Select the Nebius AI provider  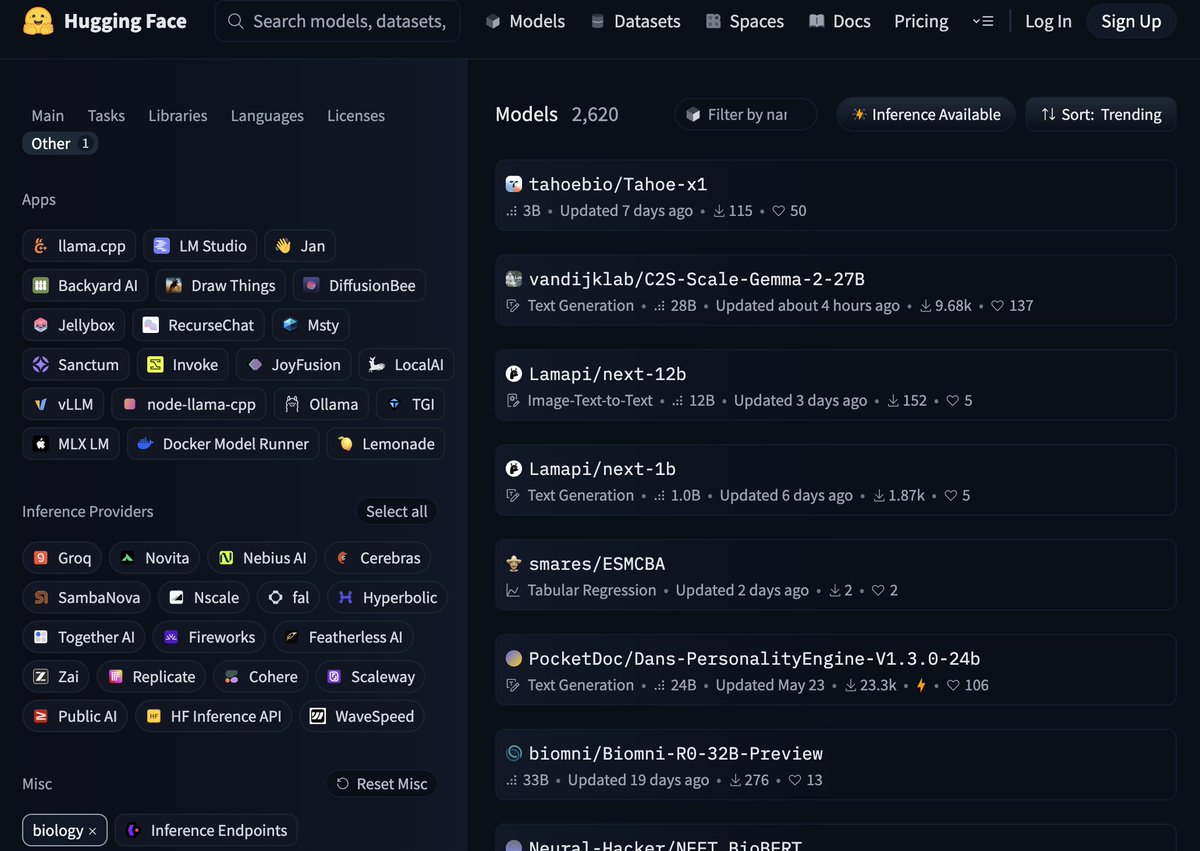click(263, 558)
